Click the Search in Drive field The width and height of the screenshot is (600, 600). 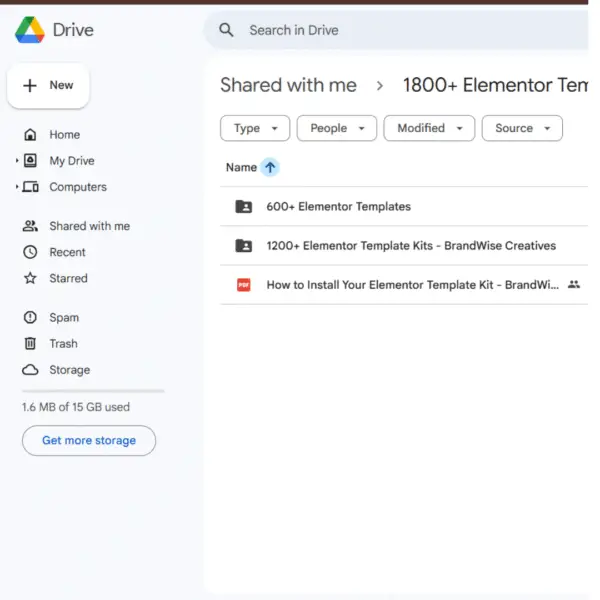396,30
